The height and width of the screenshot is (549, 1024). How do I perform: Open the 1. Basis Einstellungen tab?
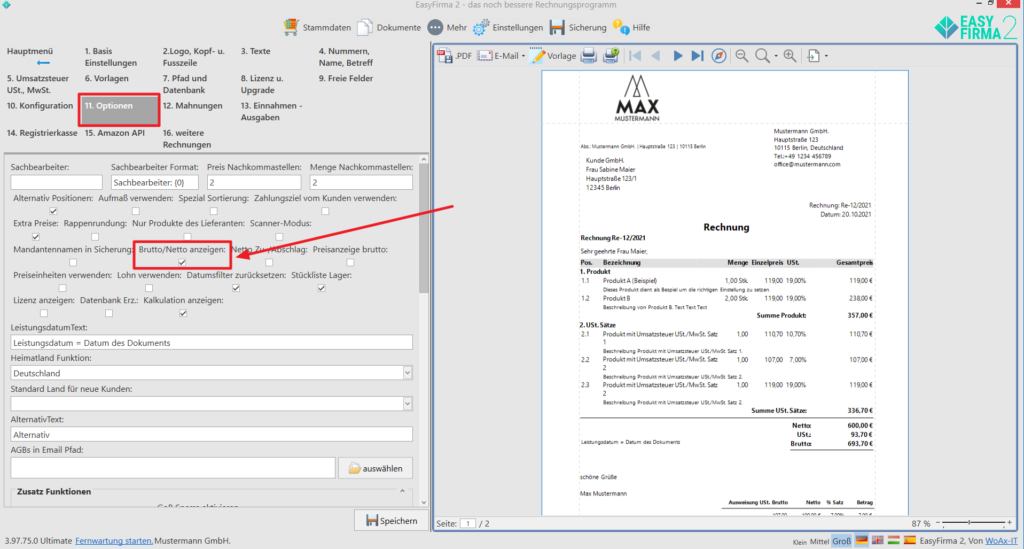pos(110,57)
